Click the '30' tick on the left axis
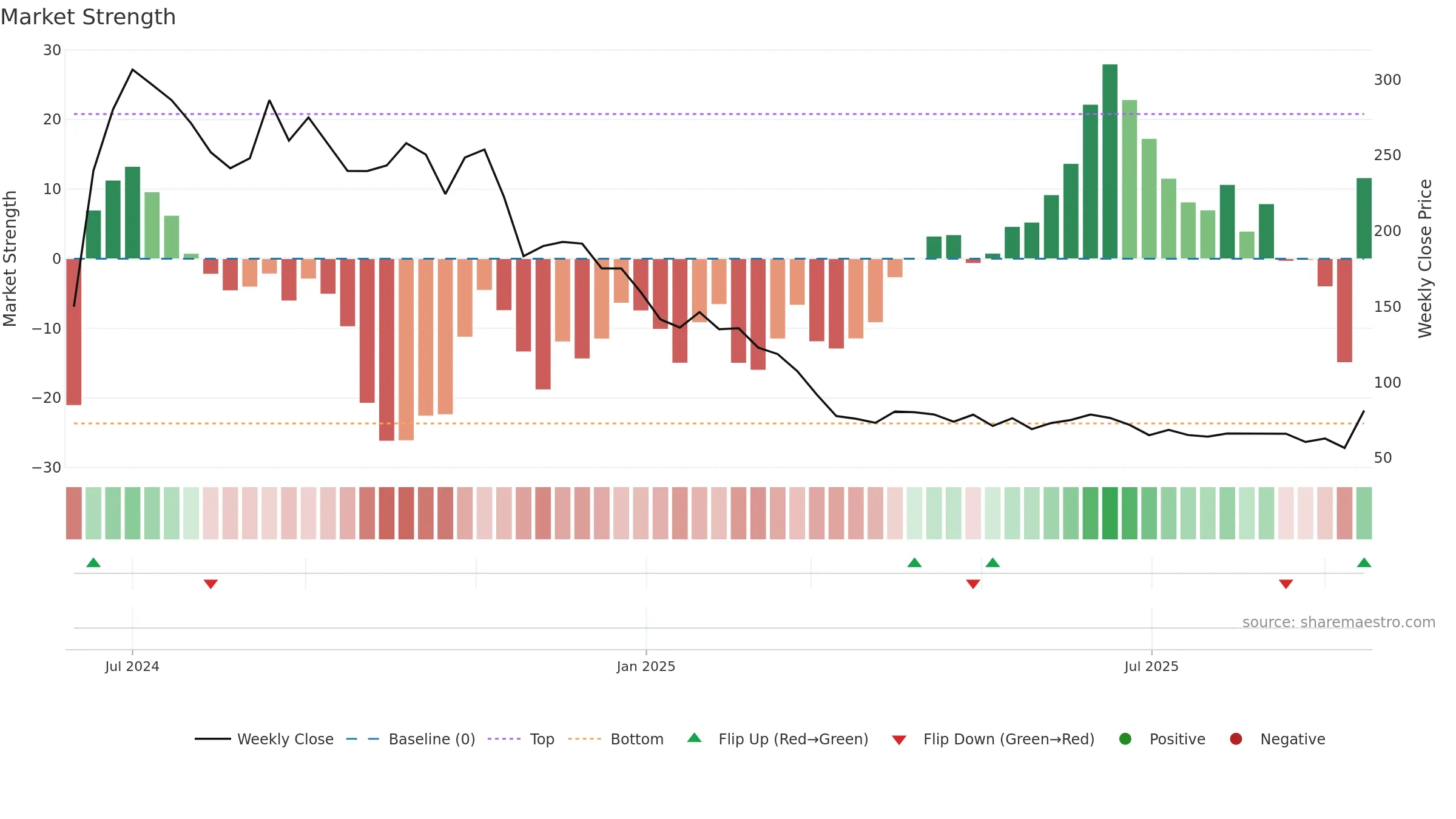Image resolution: width=1456 pixels, height=819 pixels. [52, 50]
